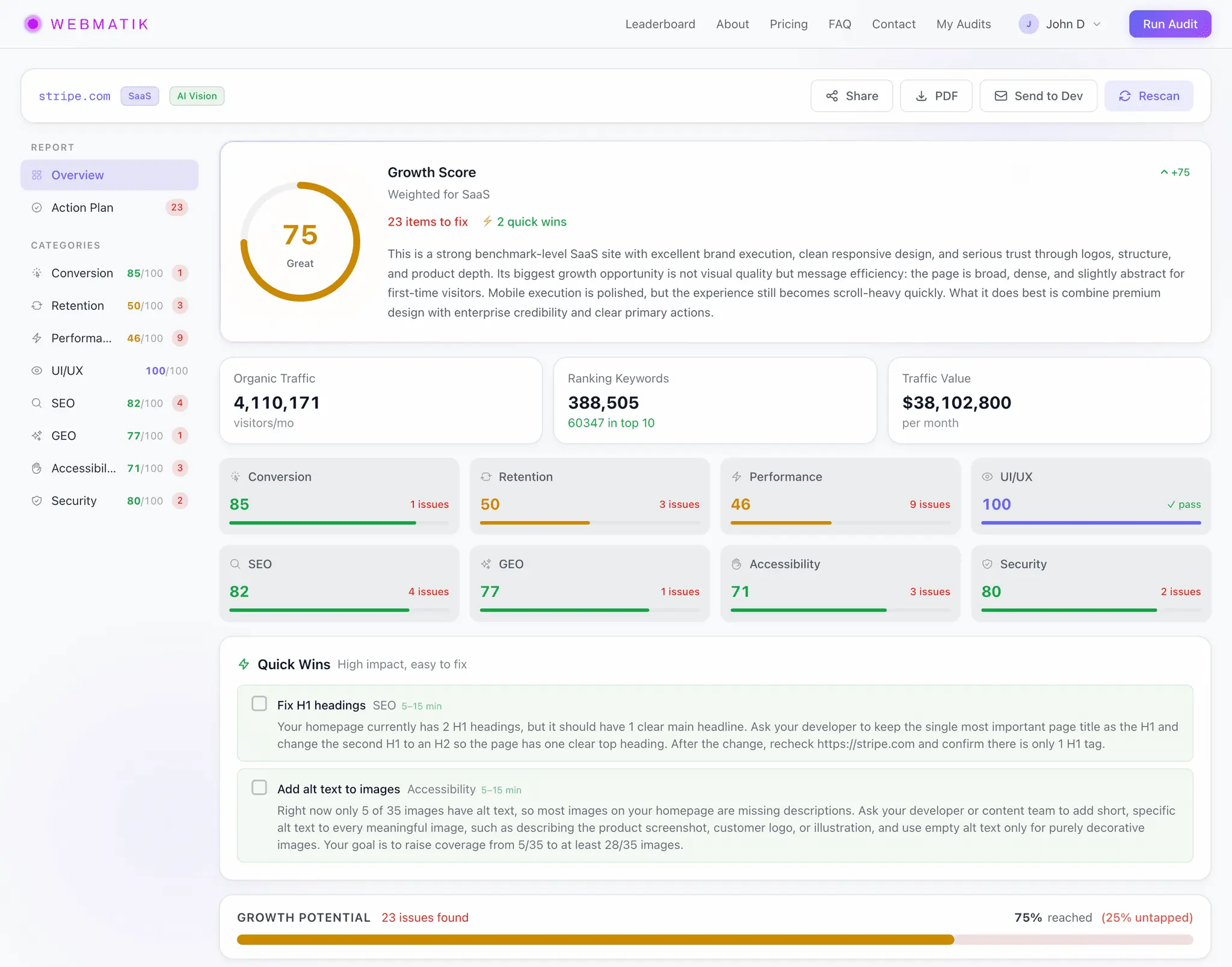Click the Action Plan check-circle icon
1232x967 pixels.
pyautogui.click(x=37, y=208)
